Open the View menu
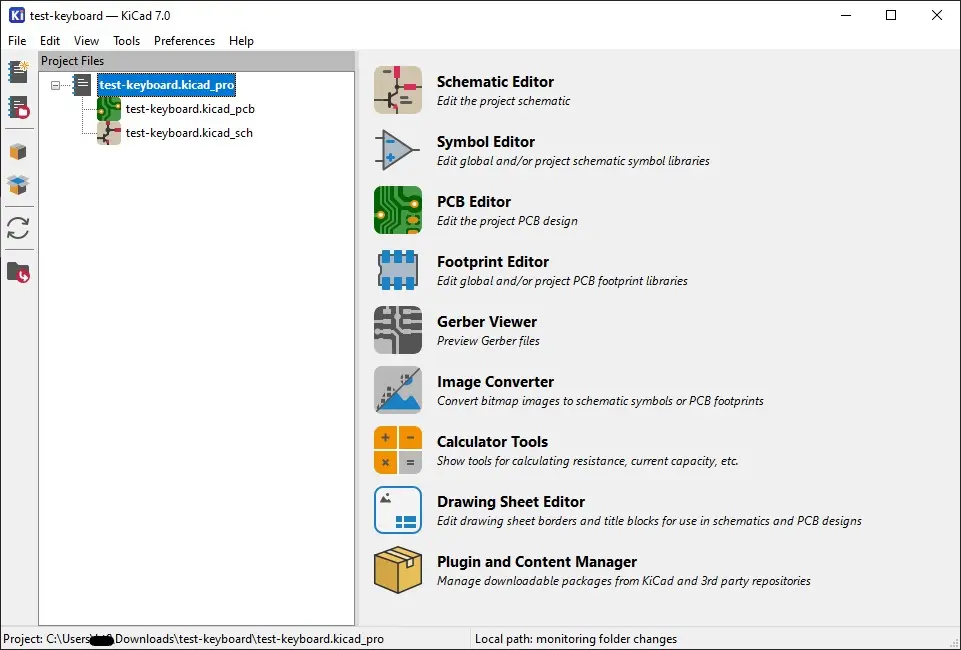 (x=86, y=40)
